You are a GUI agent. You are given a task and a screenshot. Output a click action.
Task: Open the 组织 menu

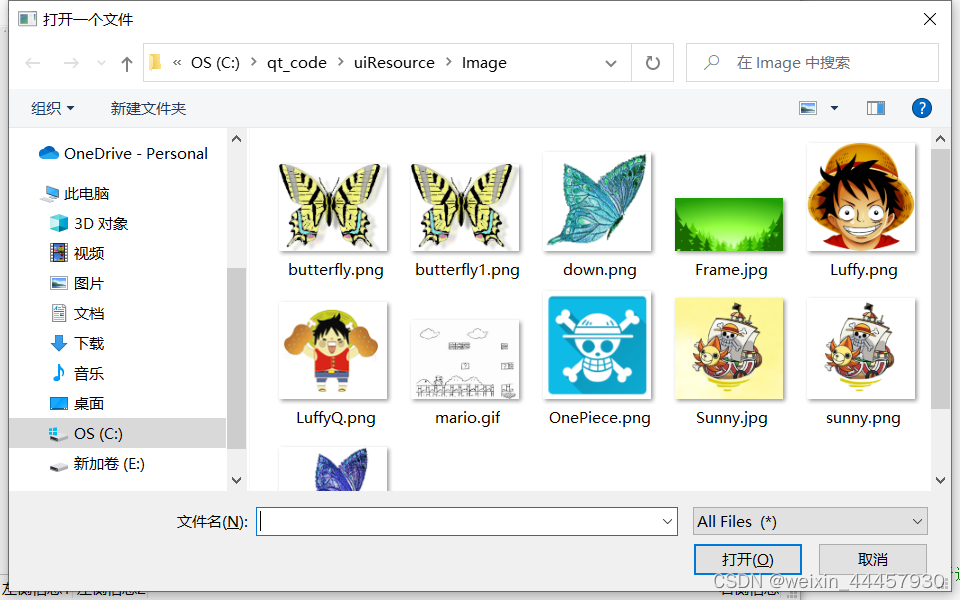click(x=52, y=108)
